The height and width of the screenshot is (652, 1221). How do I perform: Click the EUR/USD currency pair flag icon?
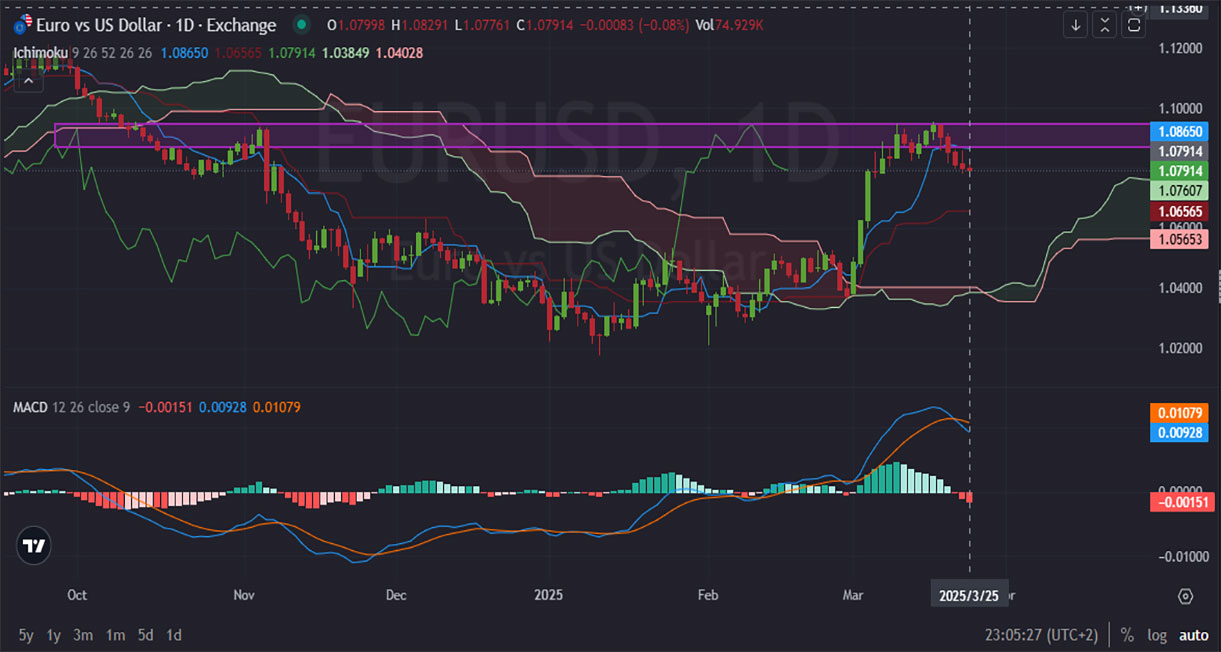tap(21, 24)
